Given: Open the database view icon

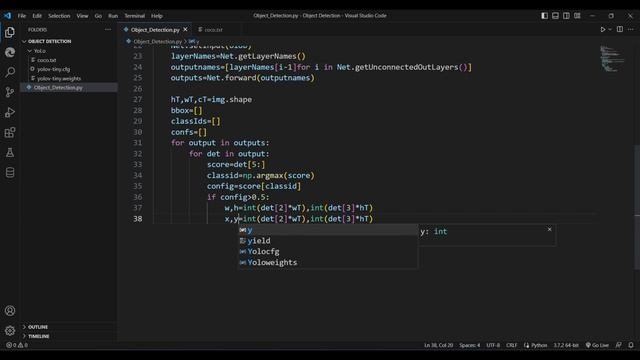Looking at the screenshot, I should point(10,172).
